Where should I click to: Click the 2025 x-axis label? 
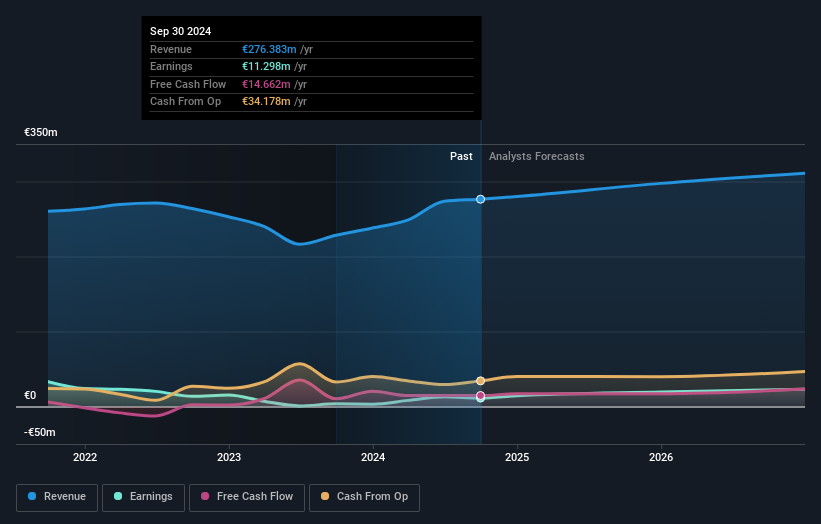coord(517,458)
